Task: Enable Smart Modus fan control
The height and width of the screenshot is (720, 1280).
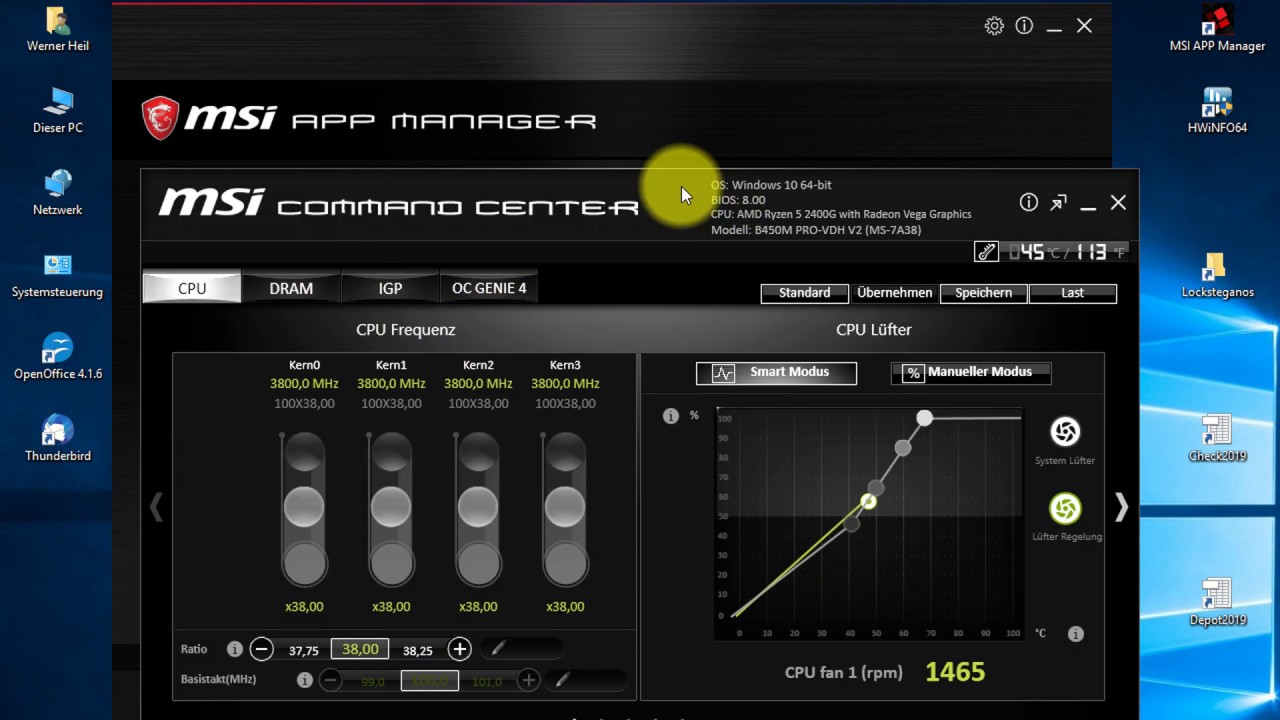Action: tap(776, 373)
